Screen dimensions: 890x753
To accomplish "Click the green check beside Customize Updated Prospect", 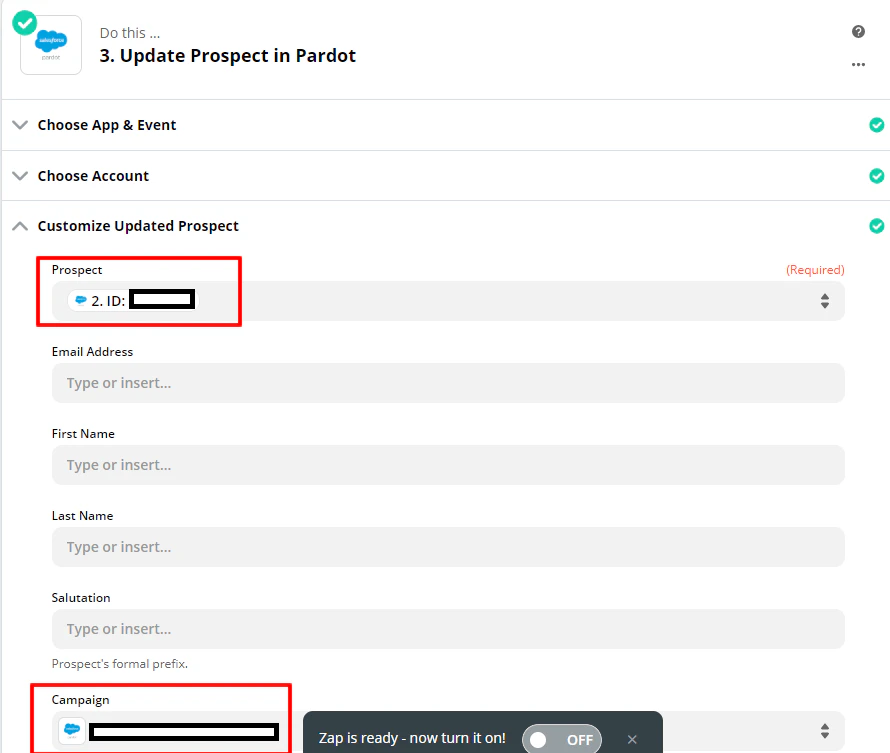I will pos(877,225).
